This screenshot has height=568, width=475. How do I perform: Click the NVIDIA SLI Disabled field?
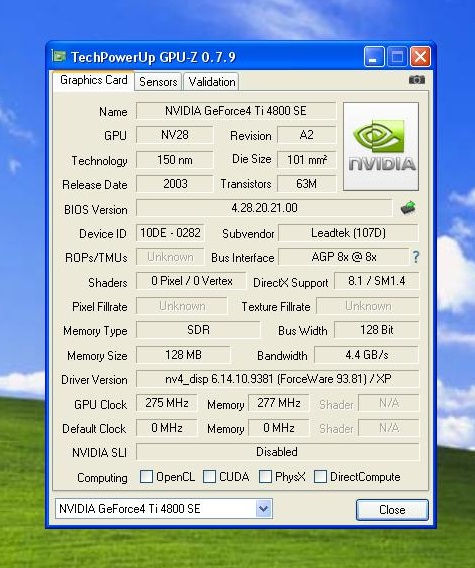click(x=278, y=452)
